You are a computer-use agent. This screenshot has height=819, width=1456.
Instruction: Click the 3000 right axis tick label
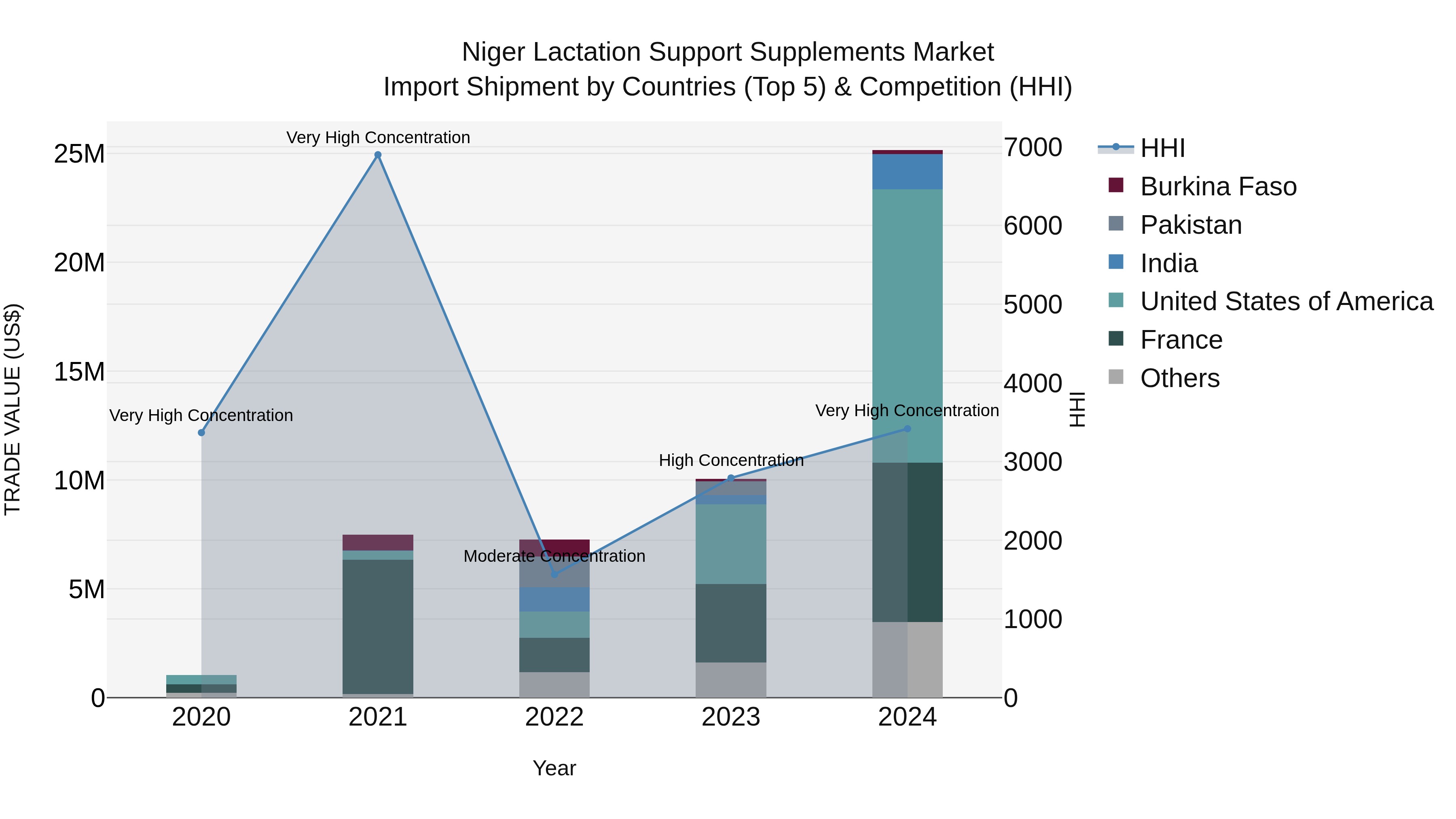coord(1033,462)
